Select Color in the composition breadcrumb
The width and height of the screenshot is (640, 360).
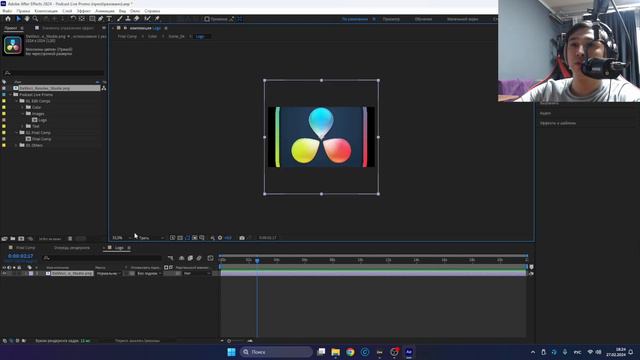[x=152, y=36]
